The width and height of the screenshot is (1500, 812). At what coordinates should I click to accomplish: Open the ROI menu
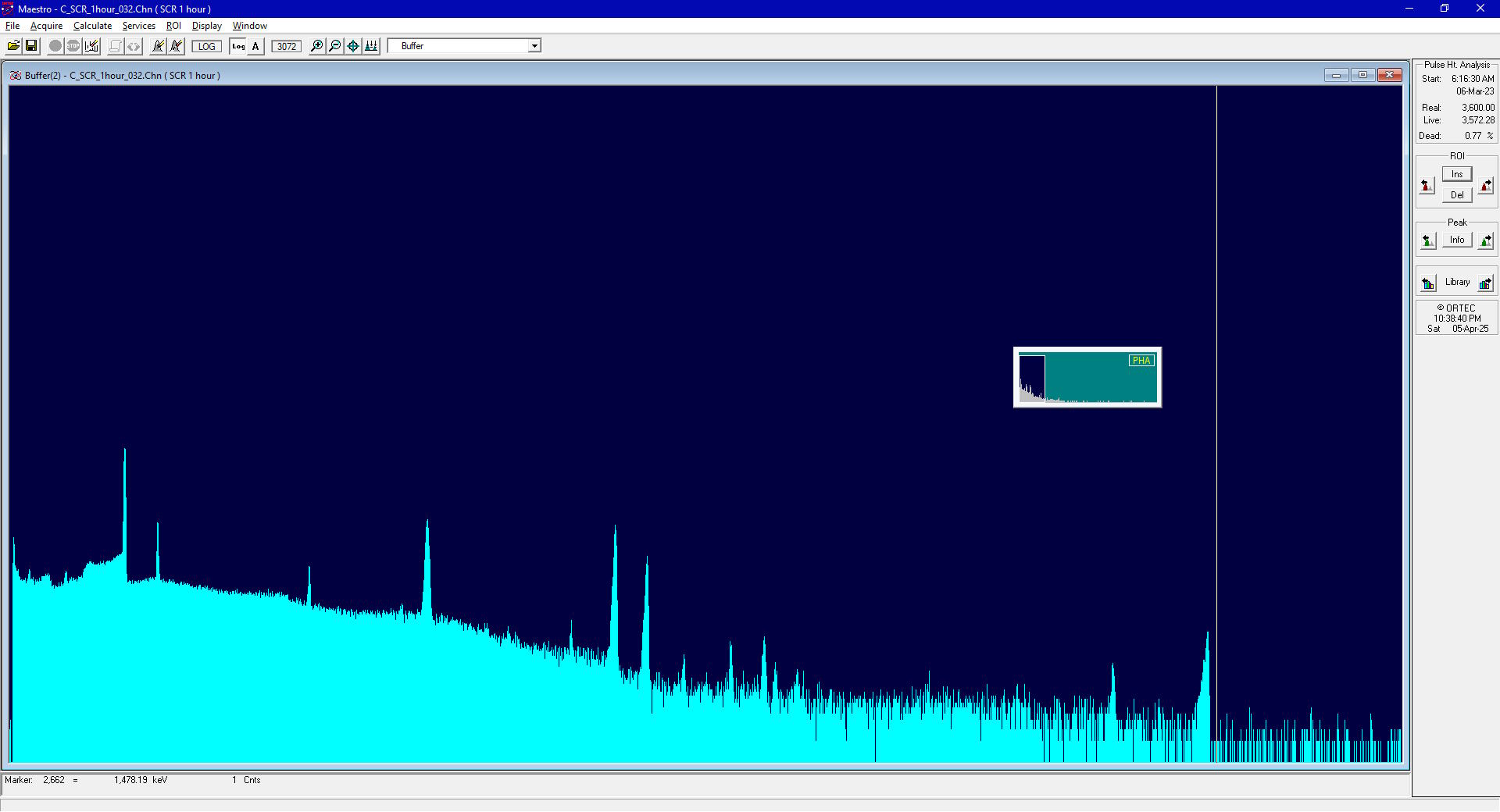pyautogui.click(x=173, y=26)
